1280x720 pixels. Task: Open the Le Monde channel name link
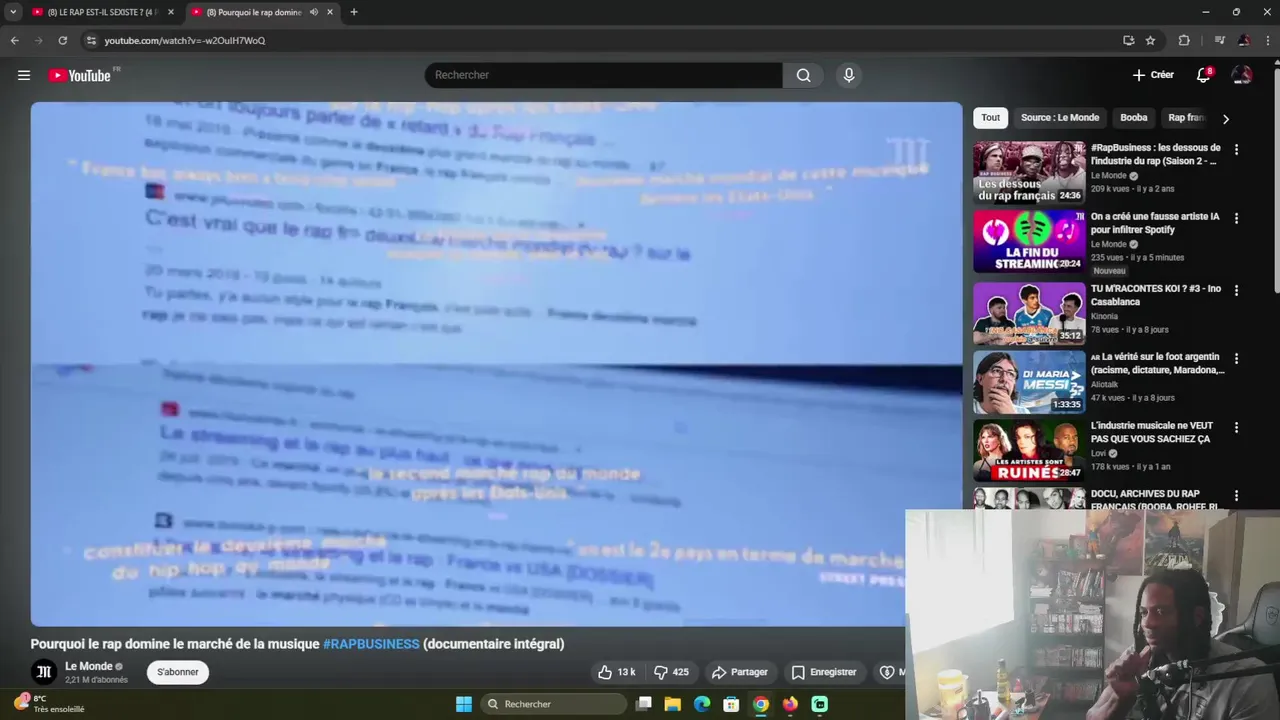tap(89, 666)
